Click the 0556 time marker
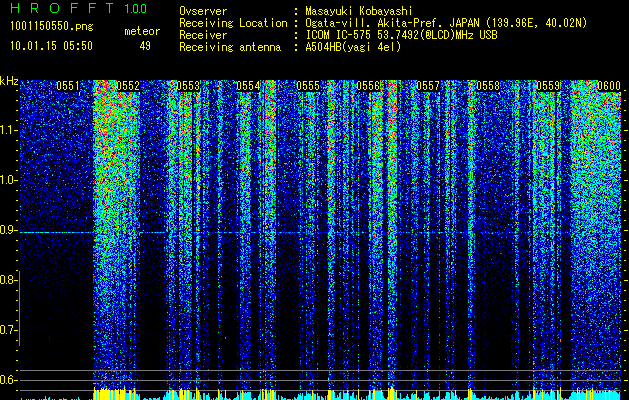The image size is (629, 400). [x=368, y=86]
